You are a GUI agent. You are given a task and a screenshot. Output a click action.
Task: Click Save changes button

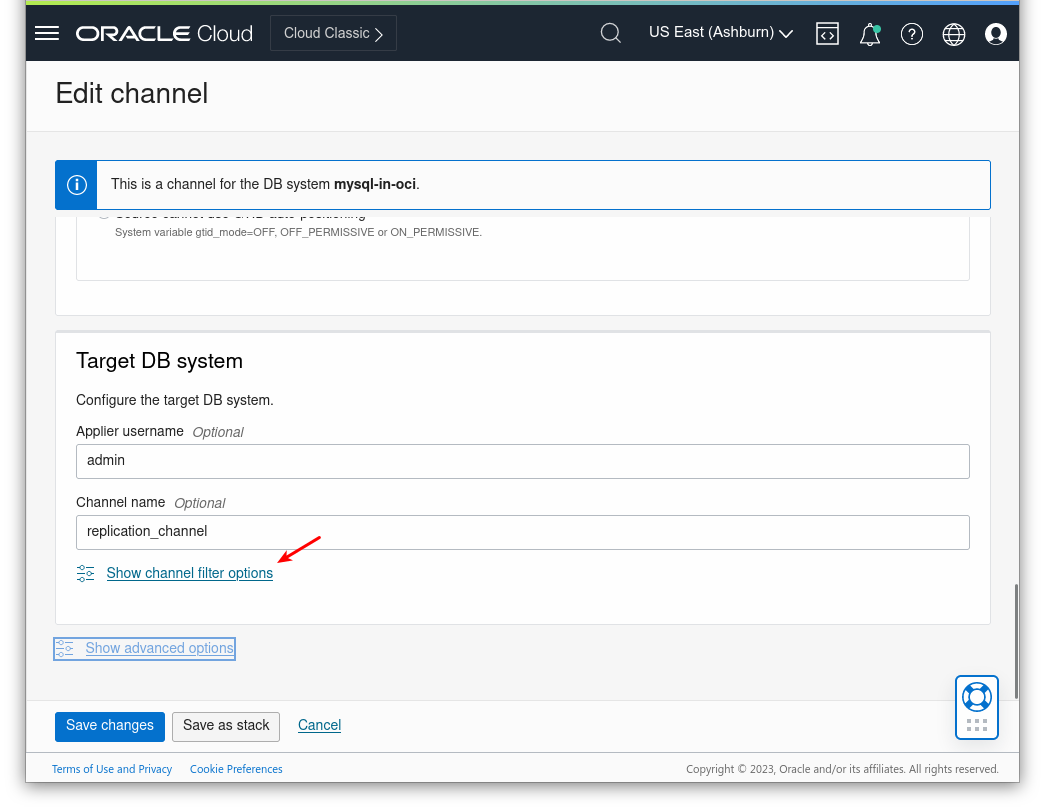(110, 726)
